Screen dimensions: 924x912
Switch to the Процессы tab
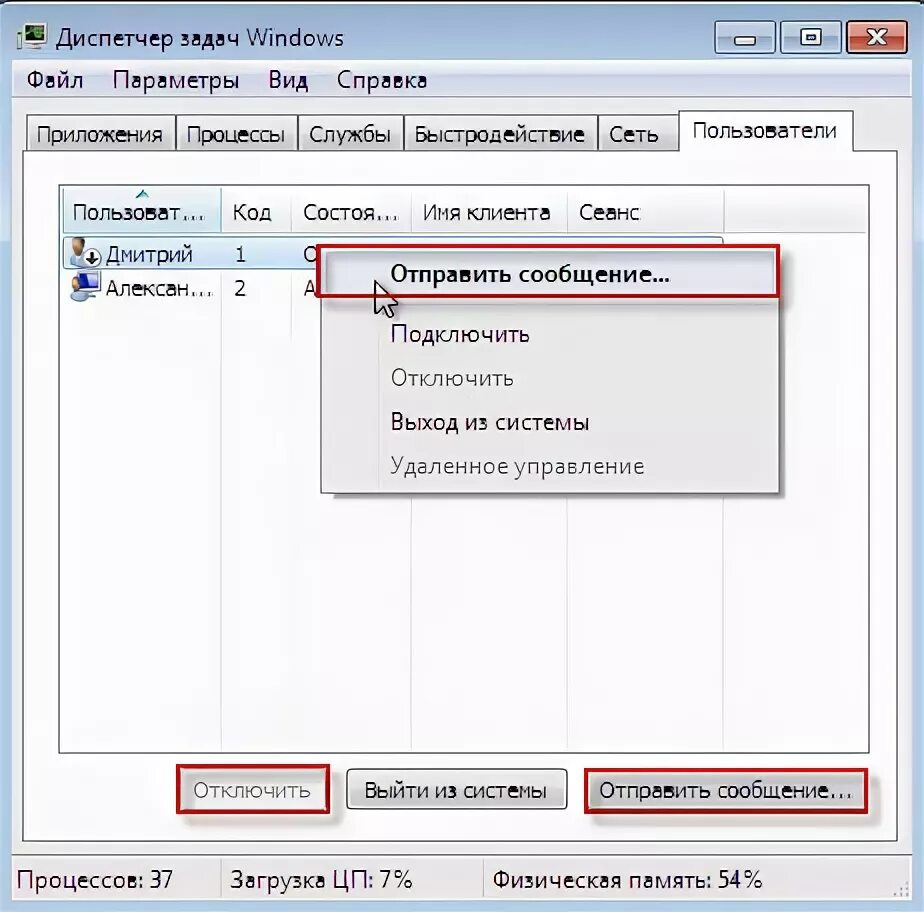(x=236, y=134)
